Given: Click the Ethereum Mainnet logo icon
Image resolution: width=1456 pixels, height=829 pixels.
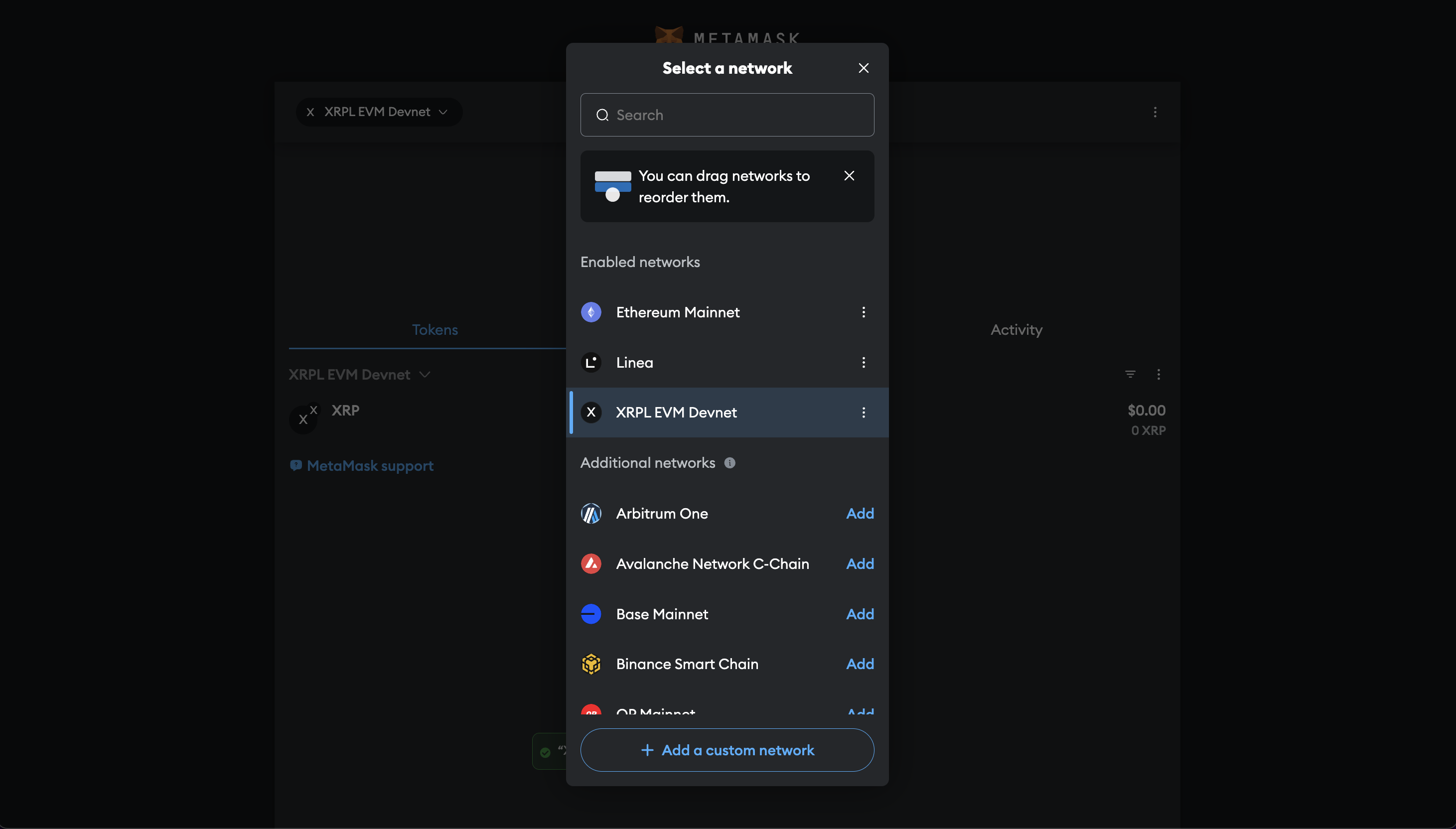Looking at the screenshot, I should pos(591,312).
